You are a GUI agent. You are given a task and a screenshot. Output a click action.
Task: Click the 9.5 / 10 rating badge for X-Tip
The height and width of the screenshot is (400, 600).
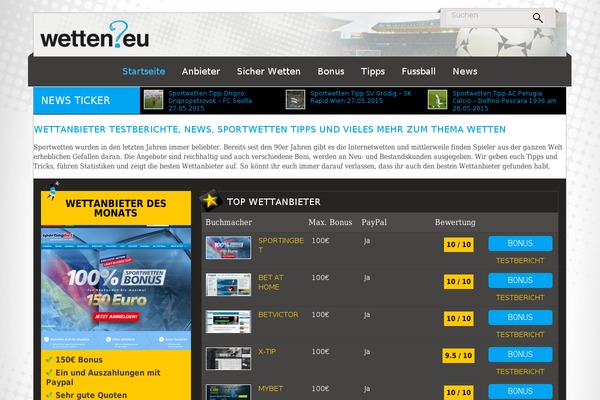click(x=458, y=356)
